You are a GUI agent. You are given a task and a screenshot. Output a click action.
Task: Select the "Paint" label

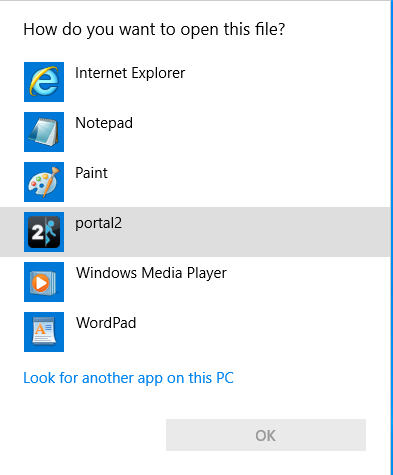click(91, 173)
